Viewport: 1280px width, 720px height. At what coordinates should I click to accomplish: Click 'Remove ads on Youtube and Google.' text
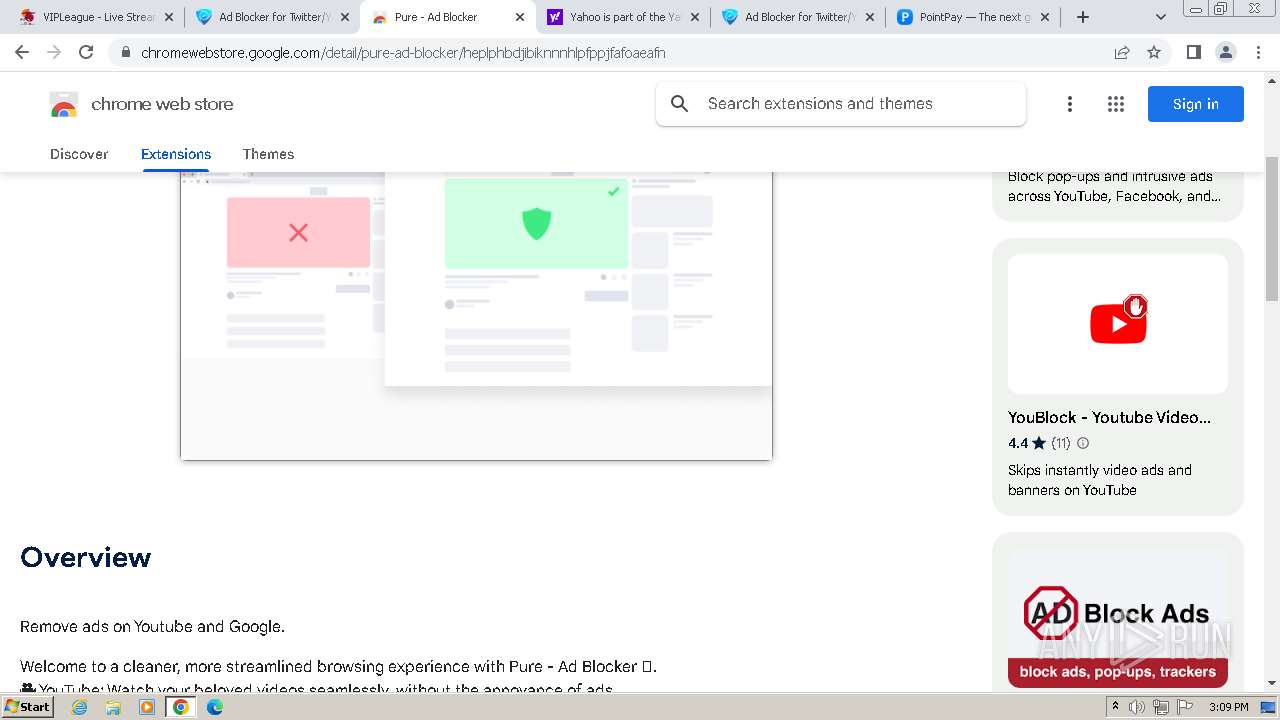[x=152, y=627]
